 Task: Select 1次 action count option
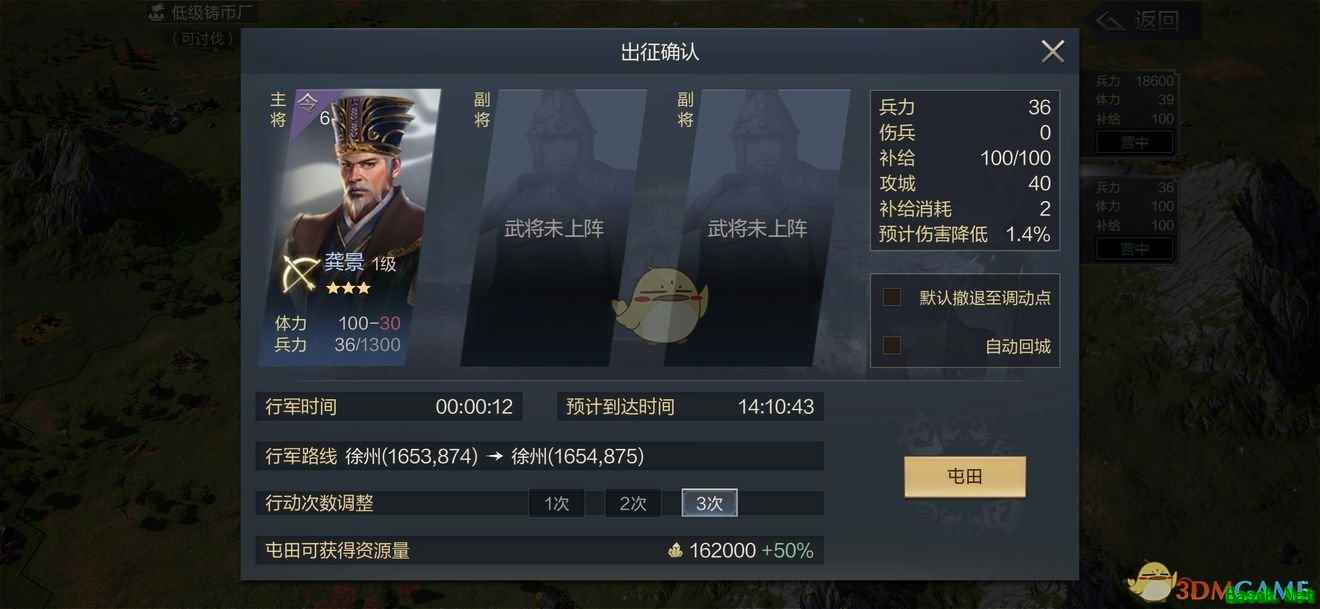(x=557, y=503)
